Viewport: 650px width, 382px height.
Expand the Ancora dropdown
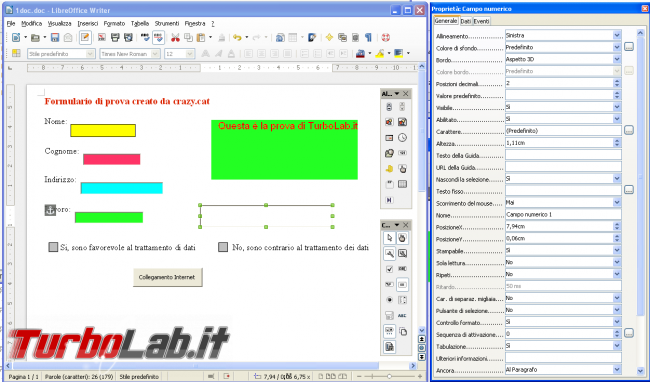click(x=617, y=370)
